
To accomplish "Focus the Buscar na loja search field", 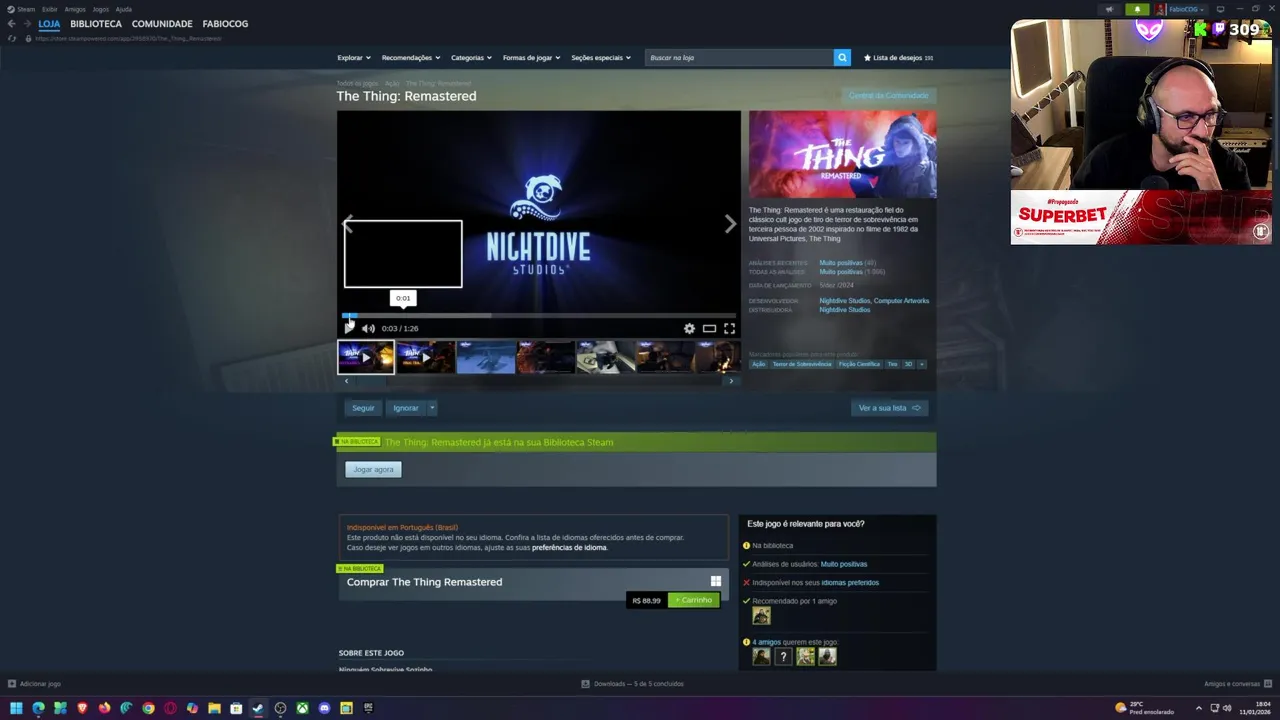I will (x=739, y=58).
